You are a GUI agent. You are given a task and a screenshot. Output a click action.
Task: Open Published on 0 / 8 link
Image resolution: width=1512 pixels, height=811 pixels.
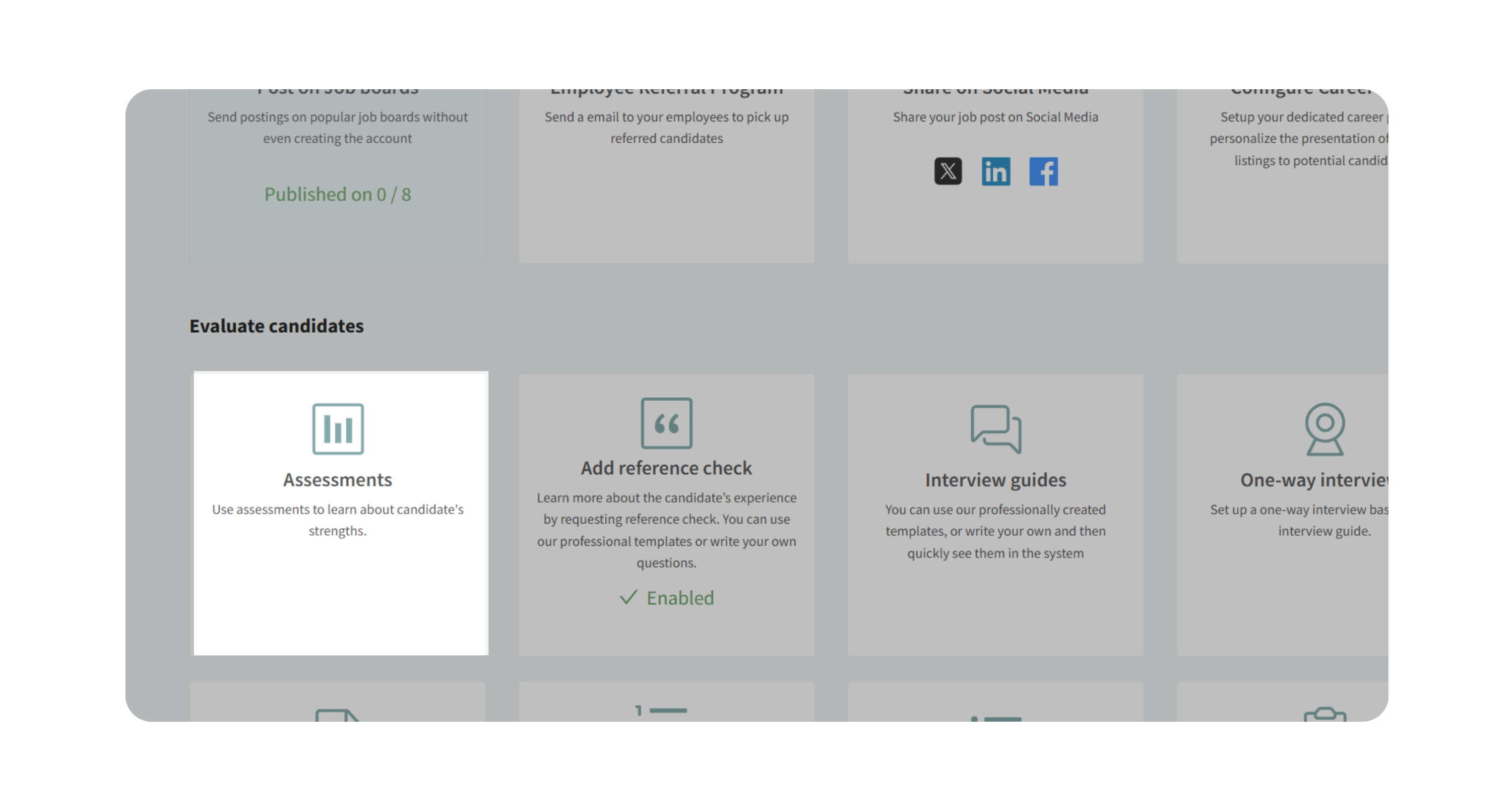(338, 194)
